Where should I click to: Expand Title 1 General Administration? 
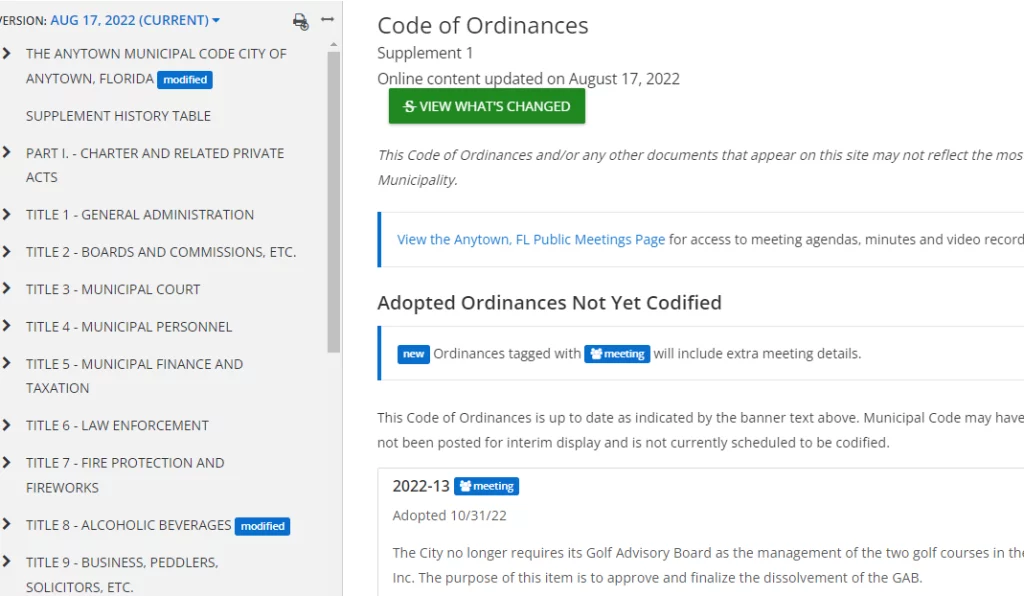(9, 214)
